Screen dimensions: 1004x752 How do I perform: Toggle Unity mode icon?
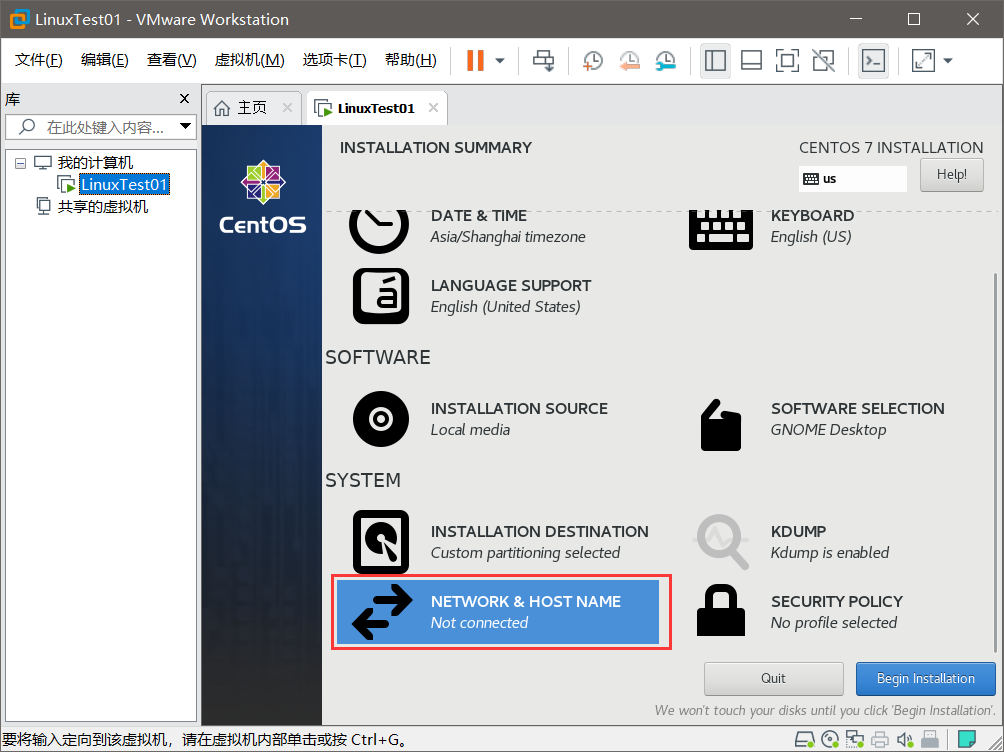point(823,60)
